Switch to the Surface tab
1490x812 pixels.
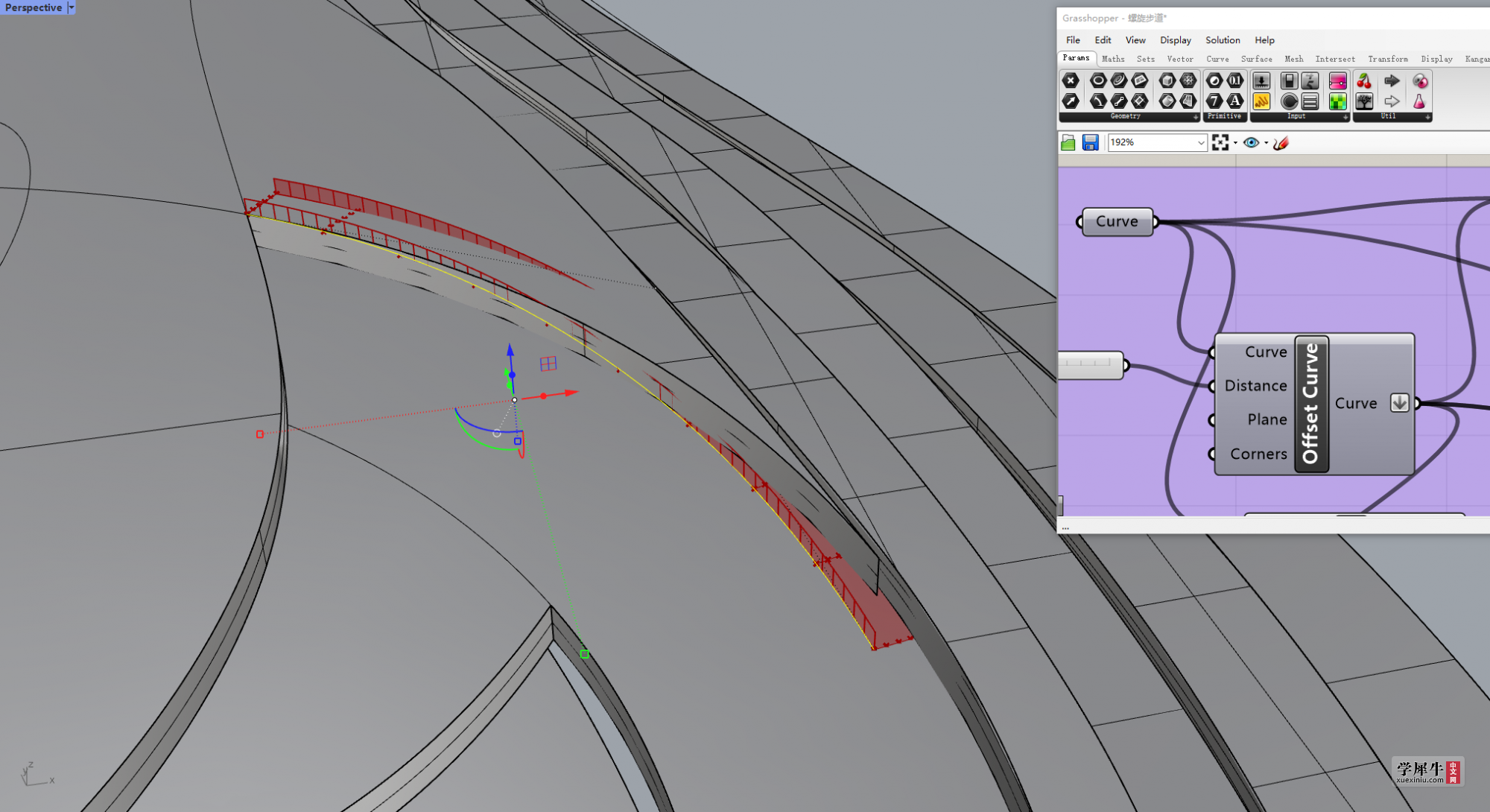click(1257, 59)
